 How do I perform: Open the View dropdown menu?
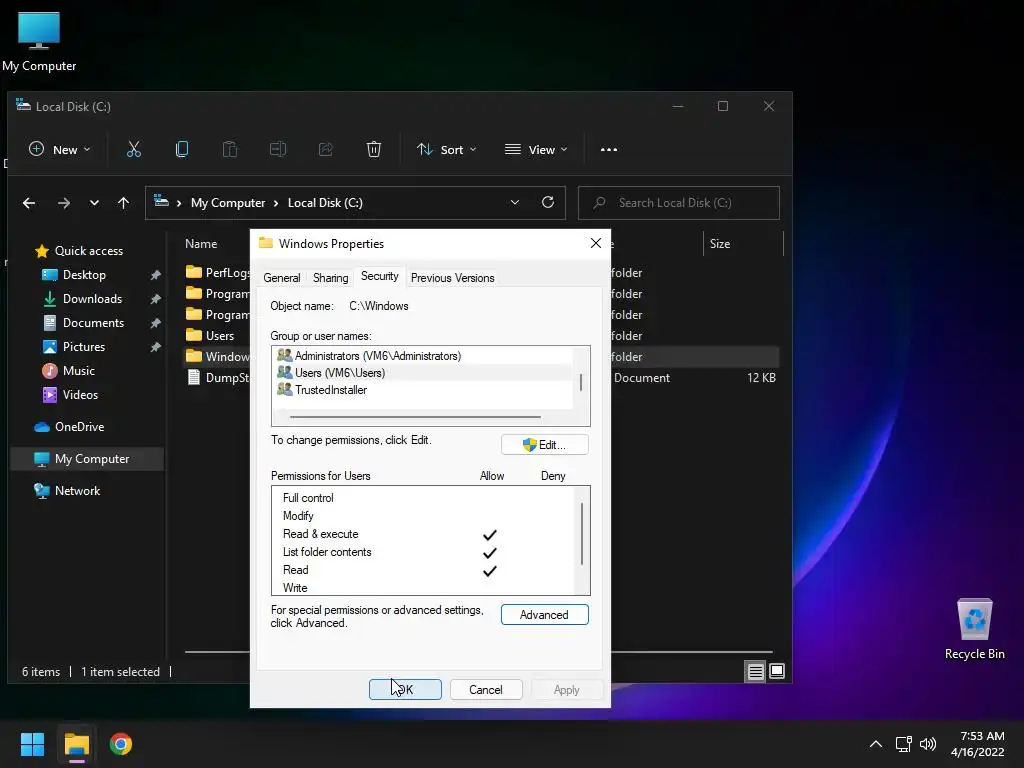tap(536, 150)
